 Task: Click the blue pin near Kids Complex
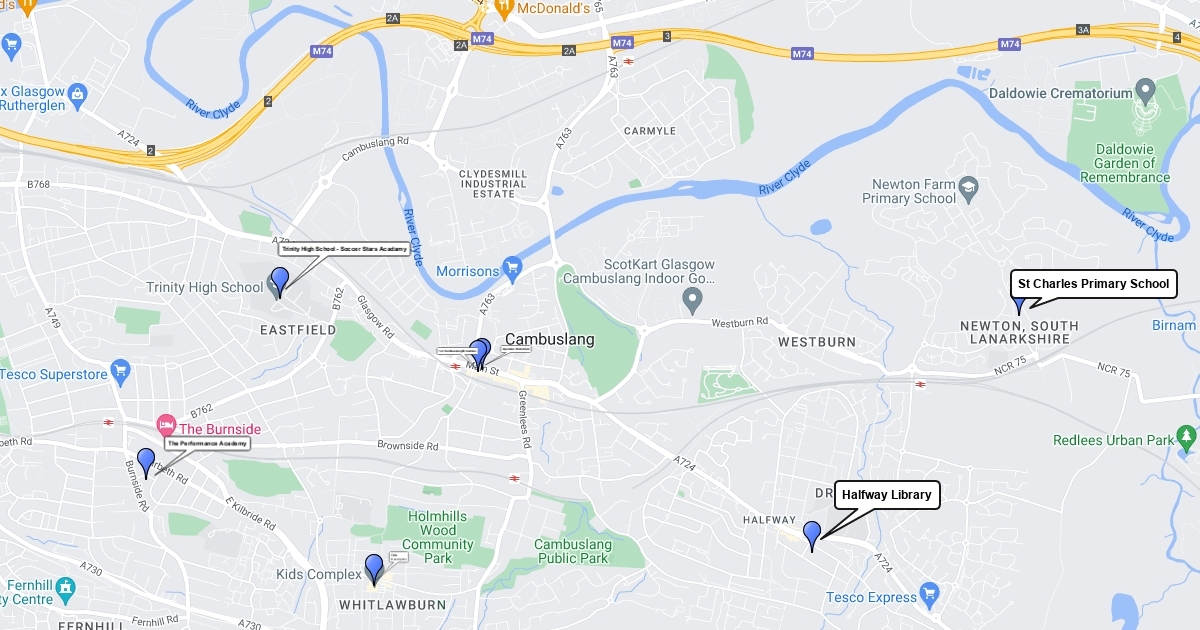374,568
